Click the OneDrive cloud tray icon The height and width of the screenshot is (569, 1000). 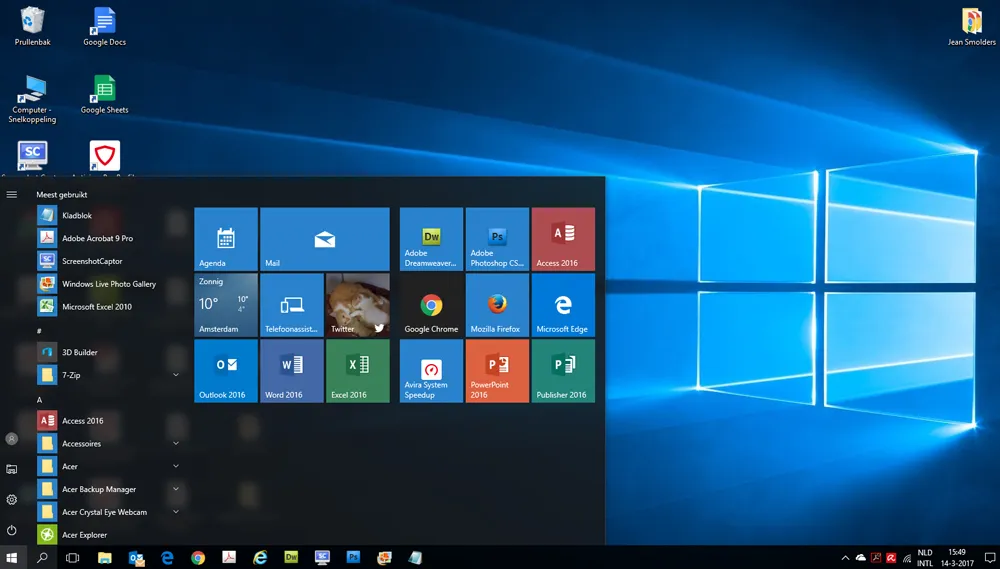pyautogui.click(x=861, y=558)
